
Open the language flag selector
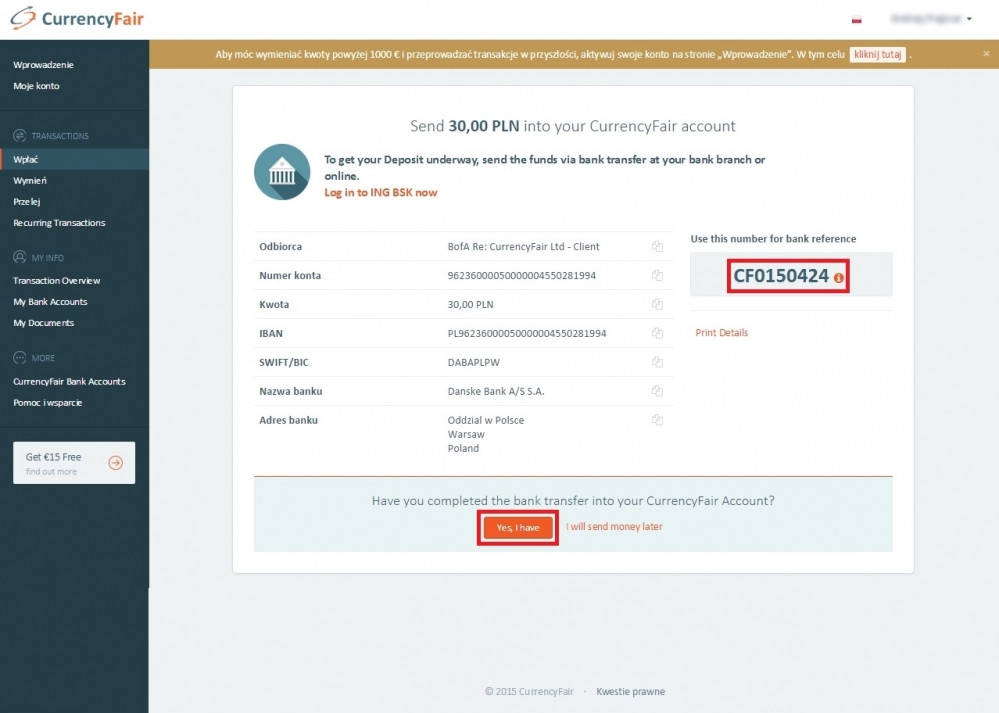(x=857, y=19)
